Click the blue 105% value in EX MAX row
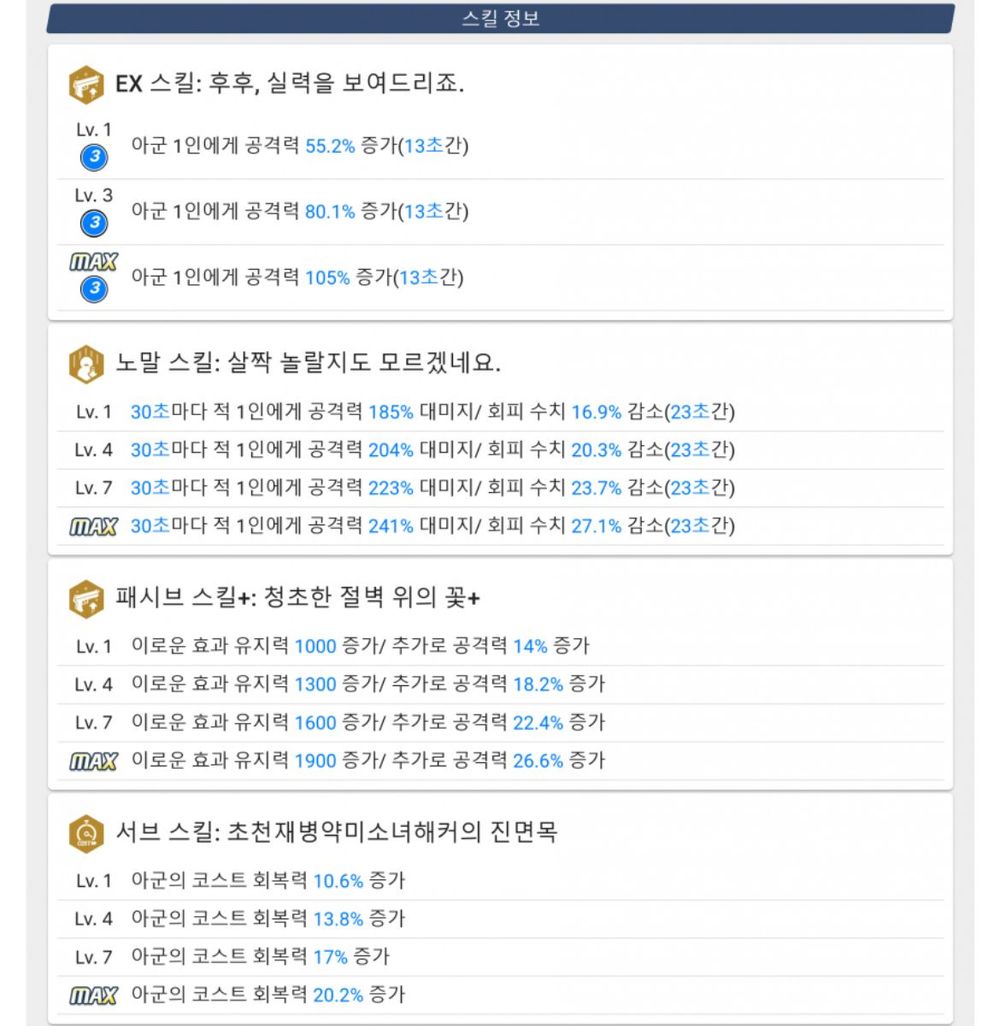This screenshot has width=1000, height=1026. (x=327, y=278)
